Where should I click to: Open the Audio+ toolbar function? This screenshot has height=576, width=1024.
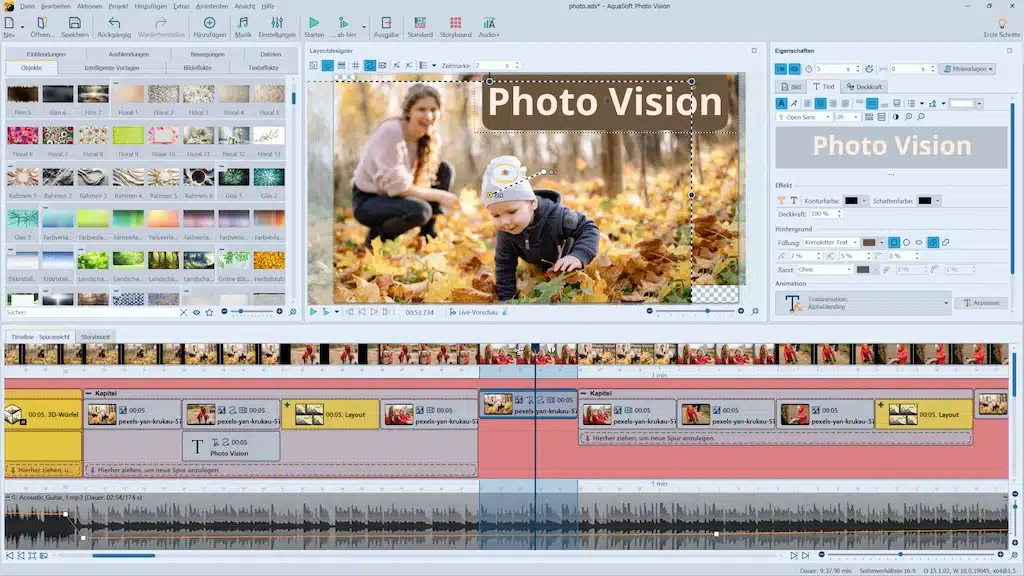pos(490,27)
